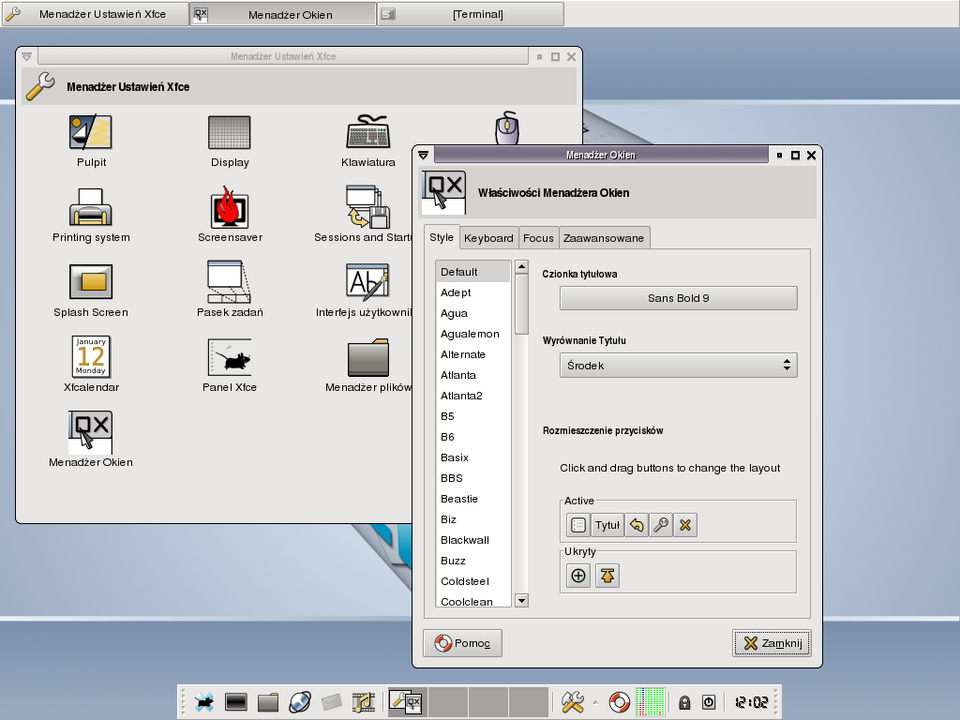Image resolution: width=960 pixels, height=720 pixels.
Task: Launch the mail envelope icon in panel
Action: click(331, 702)
